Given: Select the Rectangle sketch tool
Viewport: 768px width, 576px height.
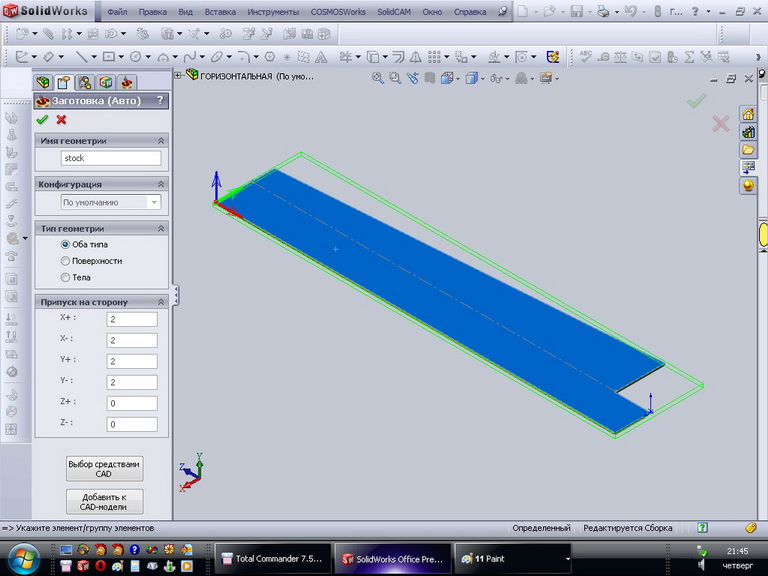Looking at the screenshot, I should coord(109,57).
